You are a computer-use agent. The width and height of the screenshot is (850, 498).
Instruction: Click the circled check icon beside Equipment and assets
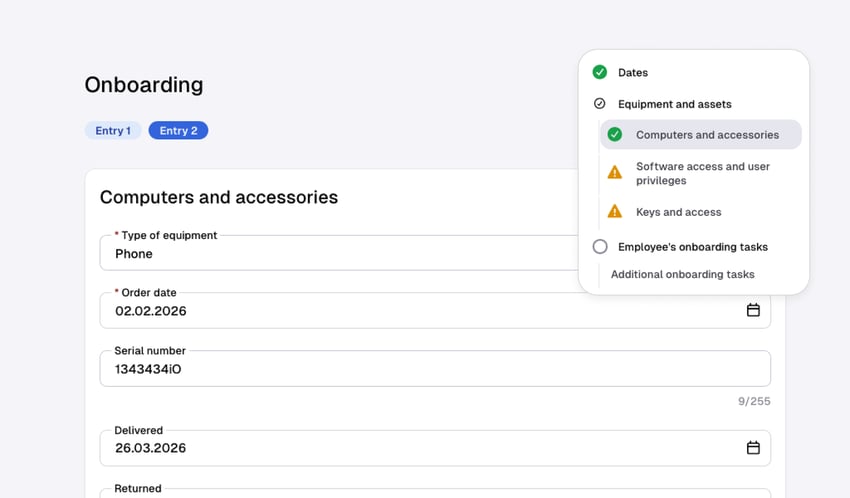[x=600, y=104]
